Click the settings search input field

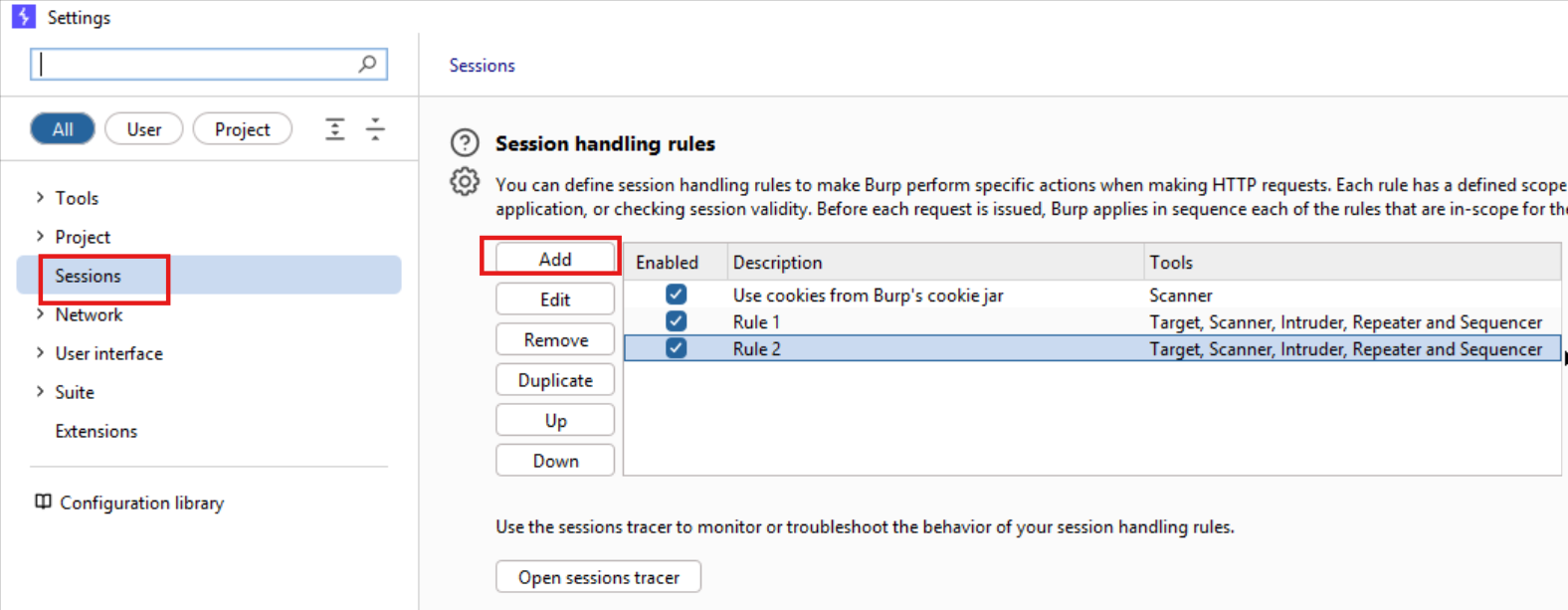[197, 65]
